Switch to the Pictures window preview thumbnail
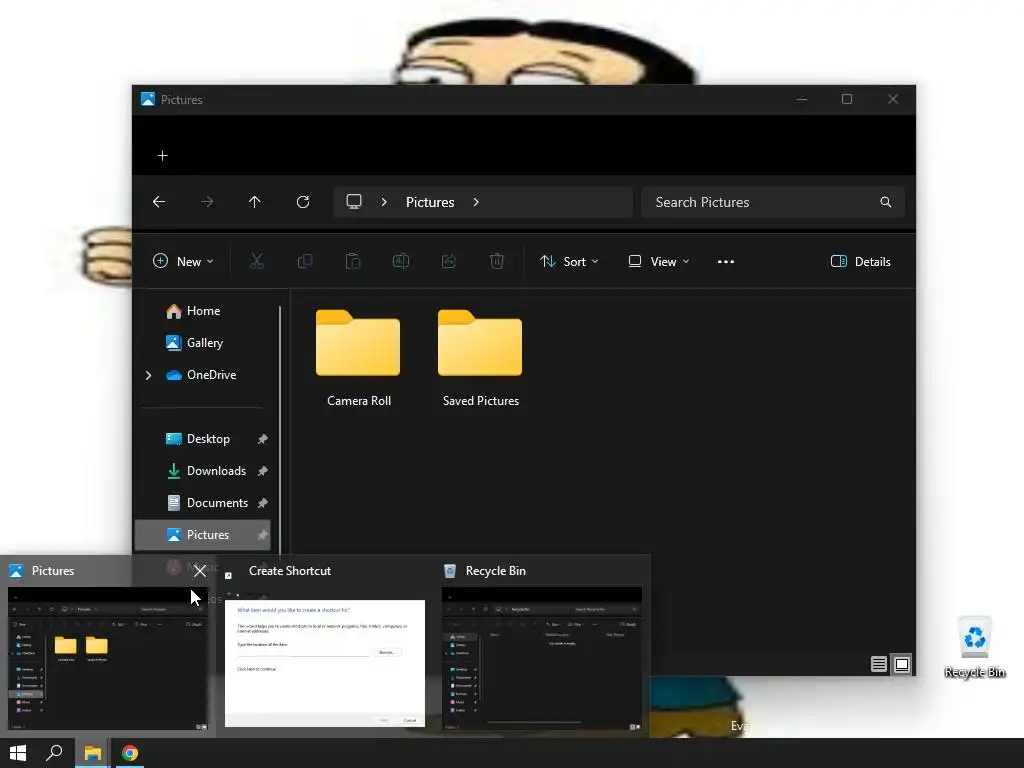This screenshot has width=1024, height=768. (x=108, y=658)
